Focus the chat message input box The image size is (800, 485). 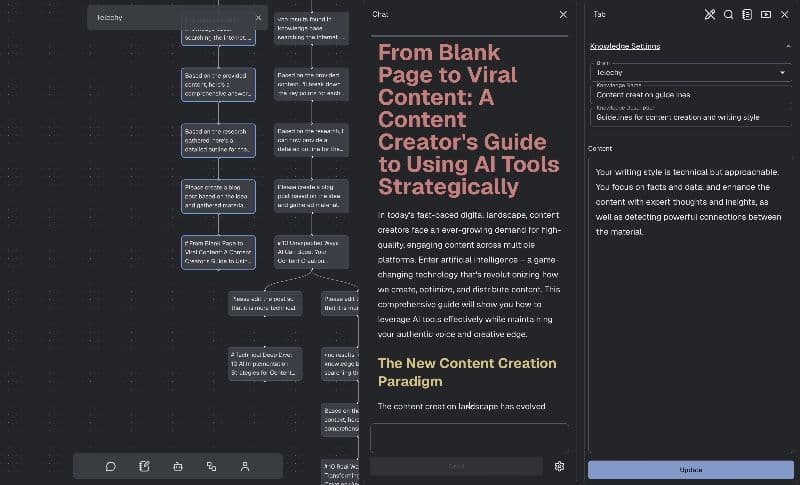468,438
